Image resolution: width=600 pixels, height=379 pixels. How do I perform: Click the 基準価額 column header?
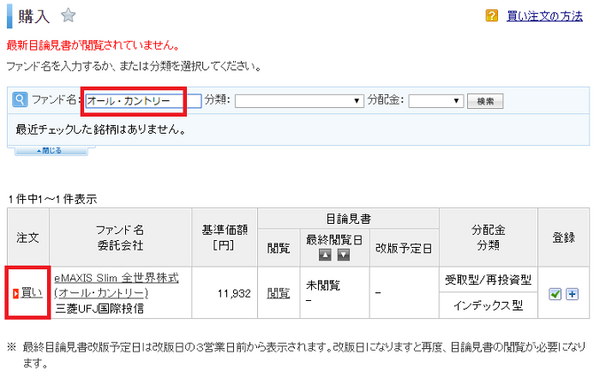[224, 237]
